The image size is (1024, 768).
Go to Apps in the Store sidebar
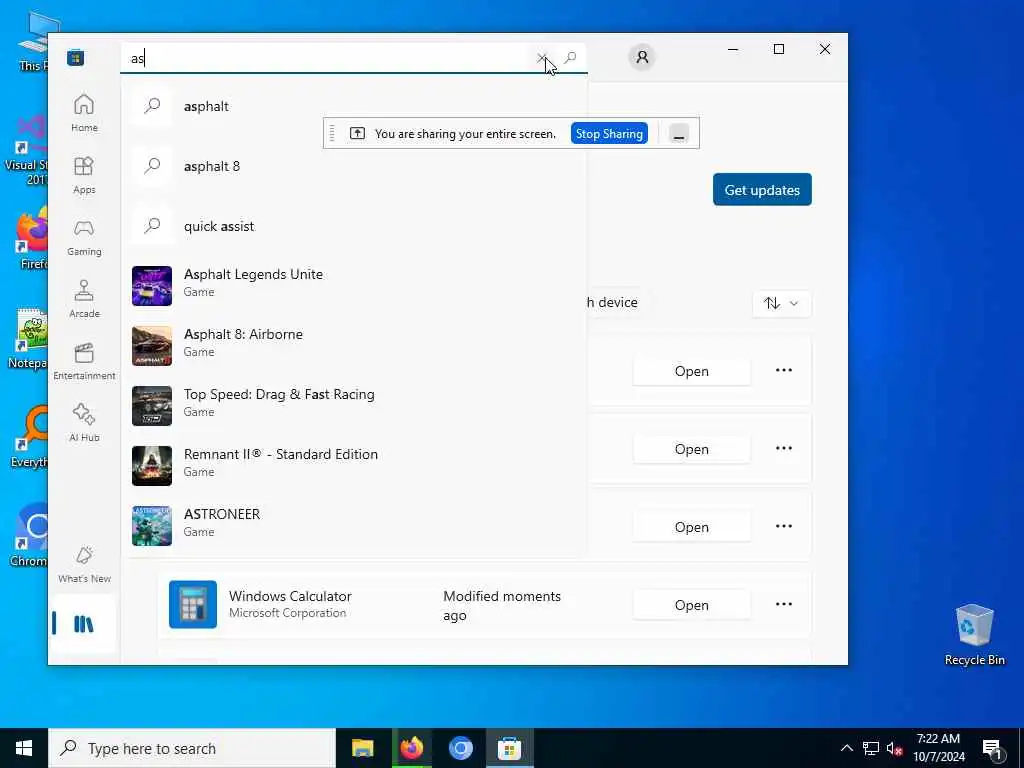pos(84,175)
